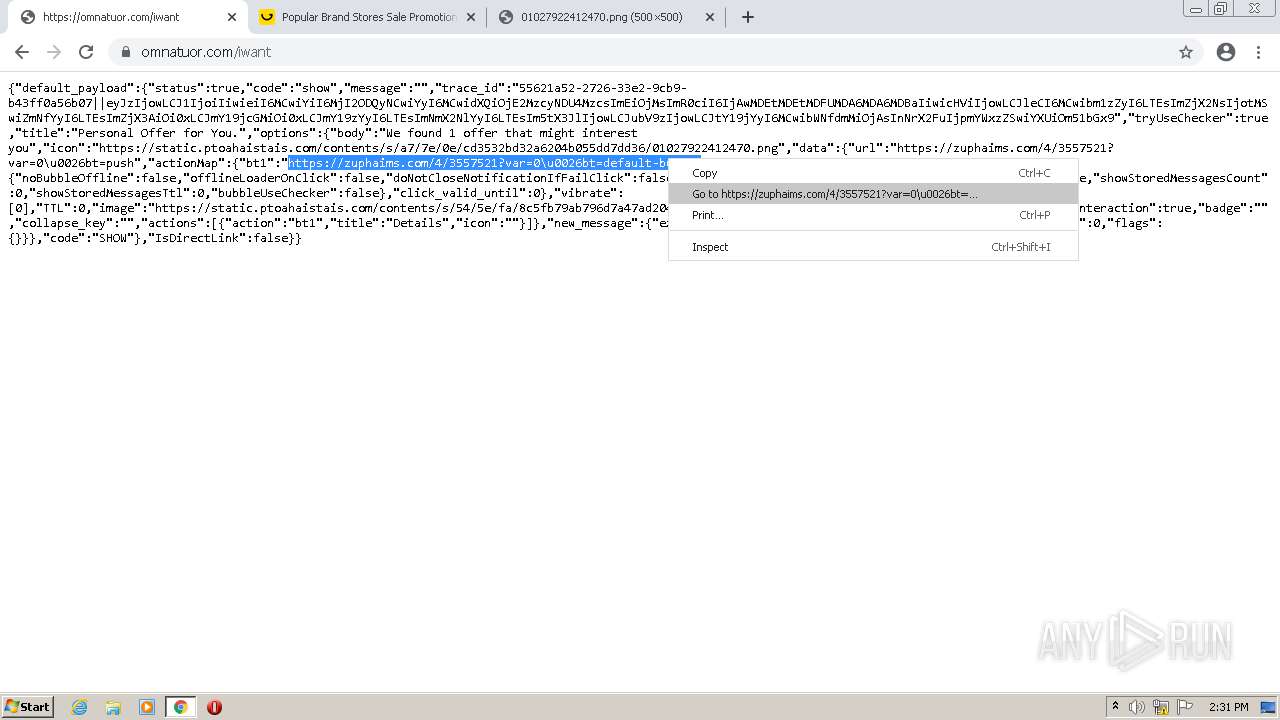Minimize the Chrome window
The image size is (1280, 720).
tap(1196, 9)
